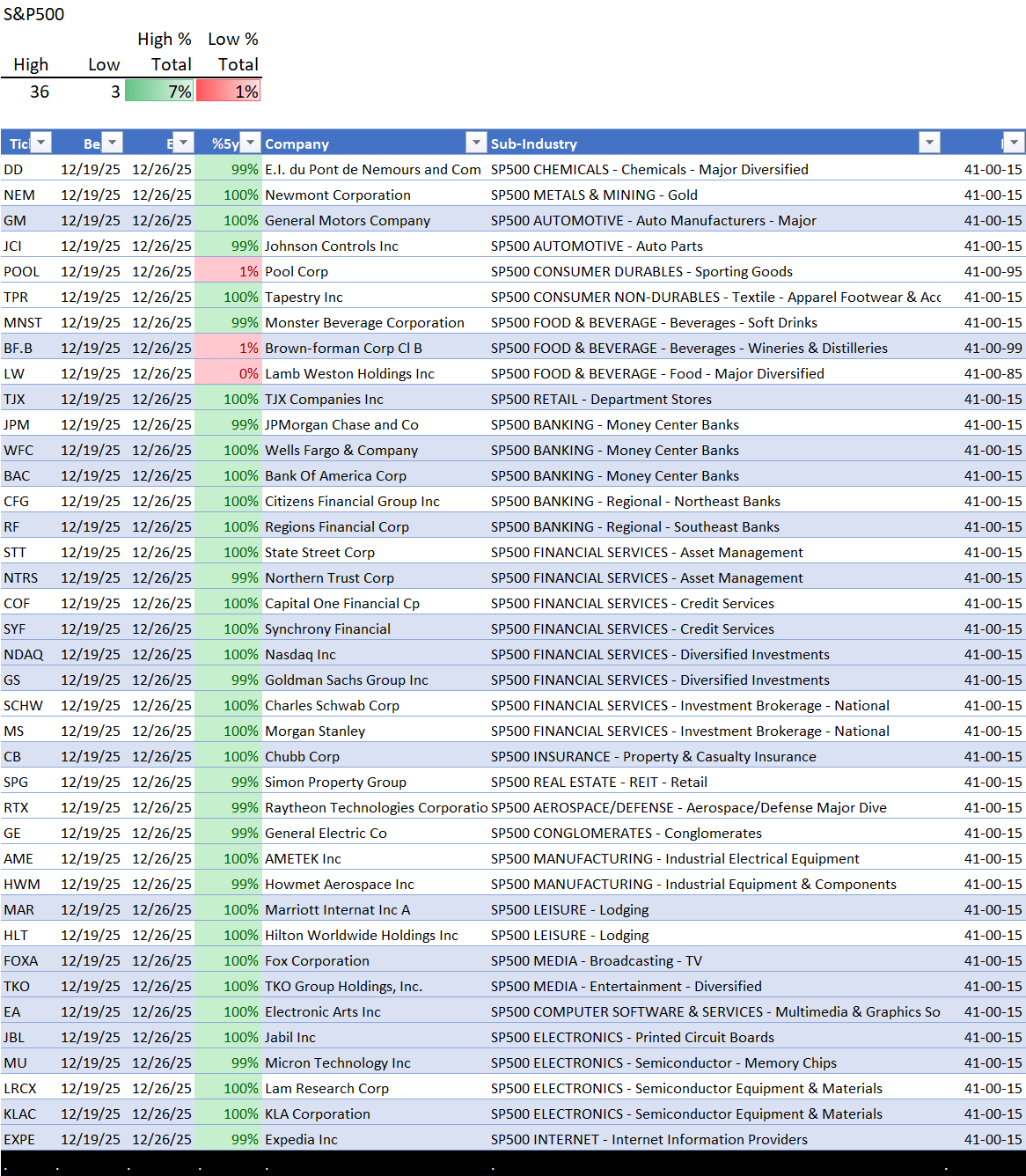Screen dimensions: 1026x1176
Task: Open the Be column filter dropdown
Action: coord(112,143)
